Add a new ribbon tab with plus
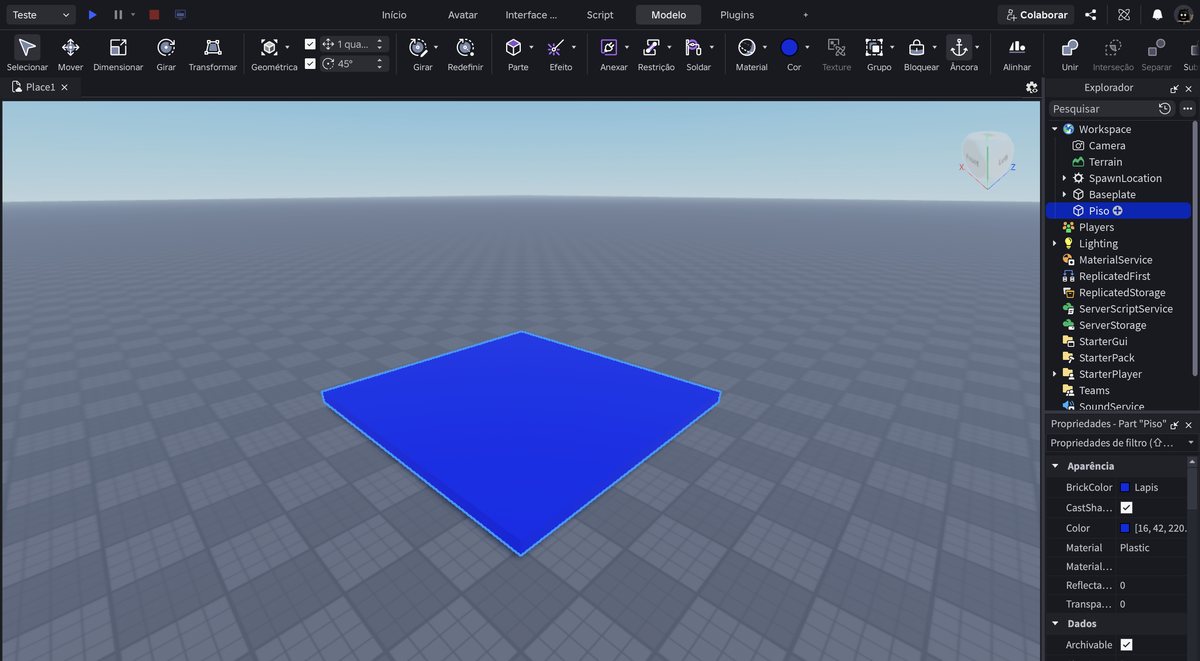 [806, 15]
